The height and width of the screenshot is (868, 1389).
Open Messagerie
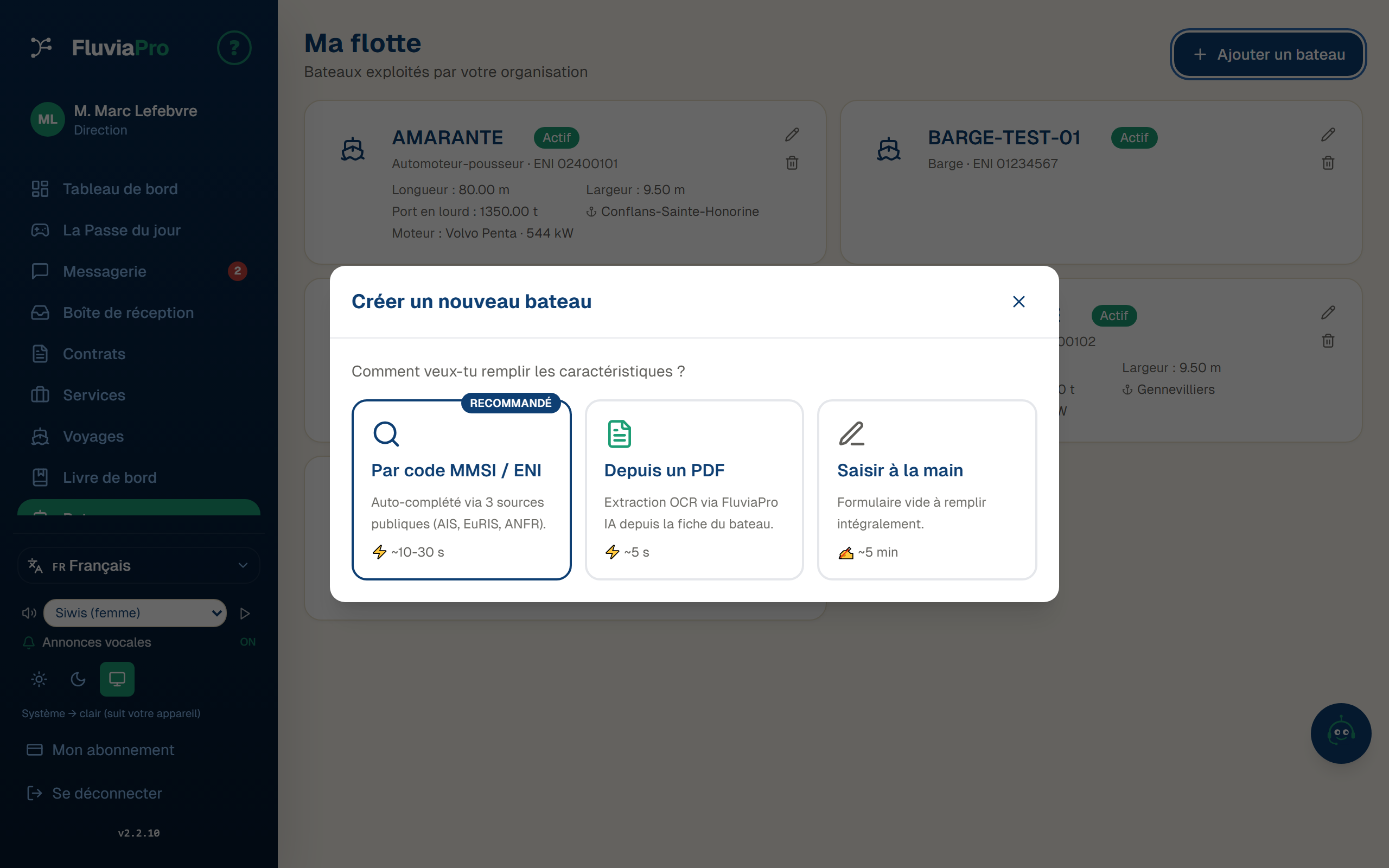[138, 272]
